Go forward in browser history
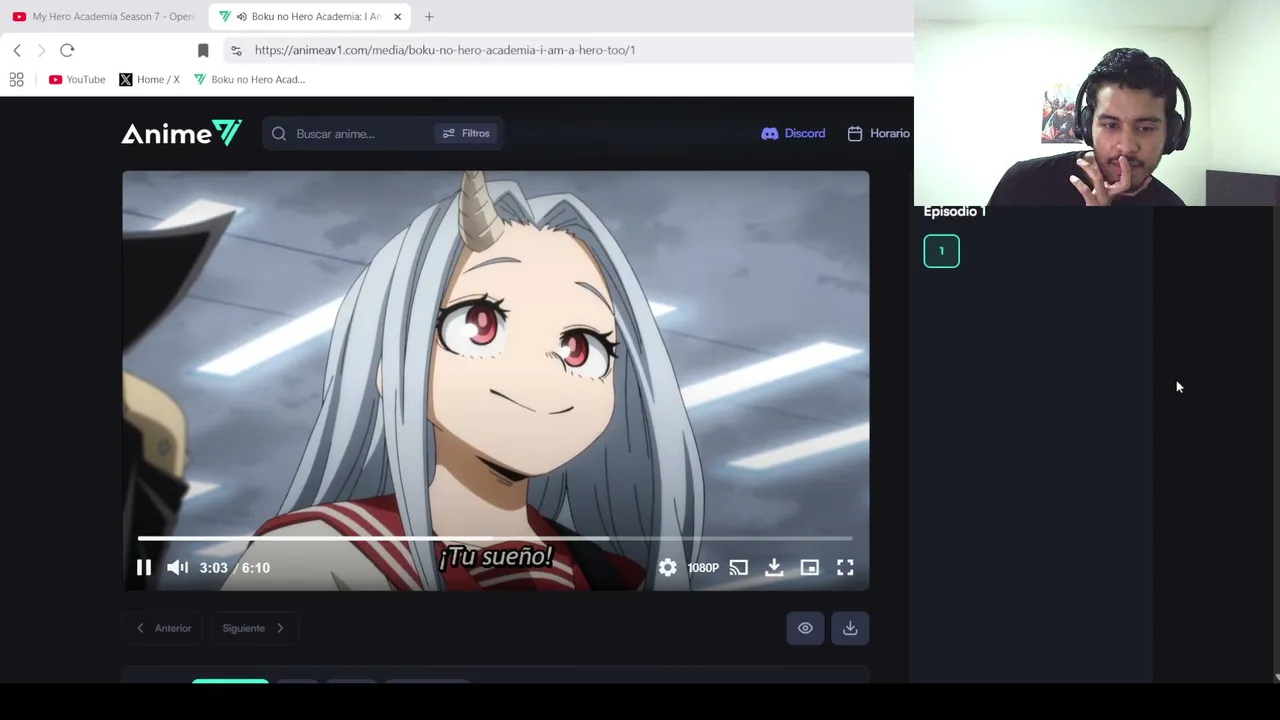Screen dimensions: 1280x720 41,50
